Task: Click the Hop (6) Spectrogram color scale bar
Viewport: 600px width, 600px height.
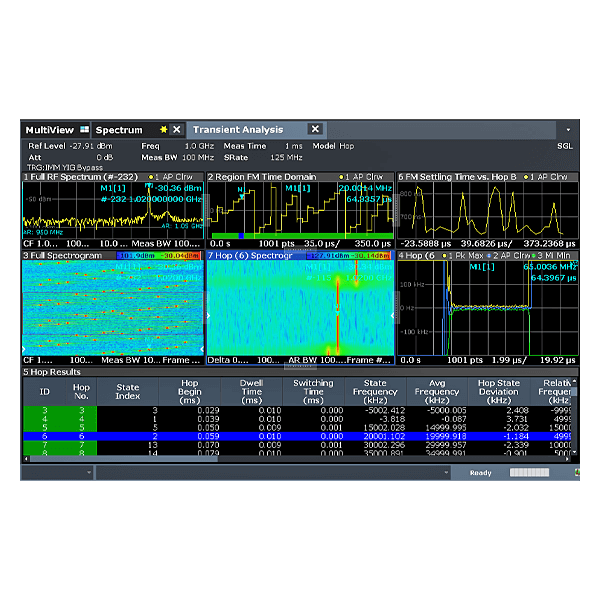Action: tap(349, 256)
